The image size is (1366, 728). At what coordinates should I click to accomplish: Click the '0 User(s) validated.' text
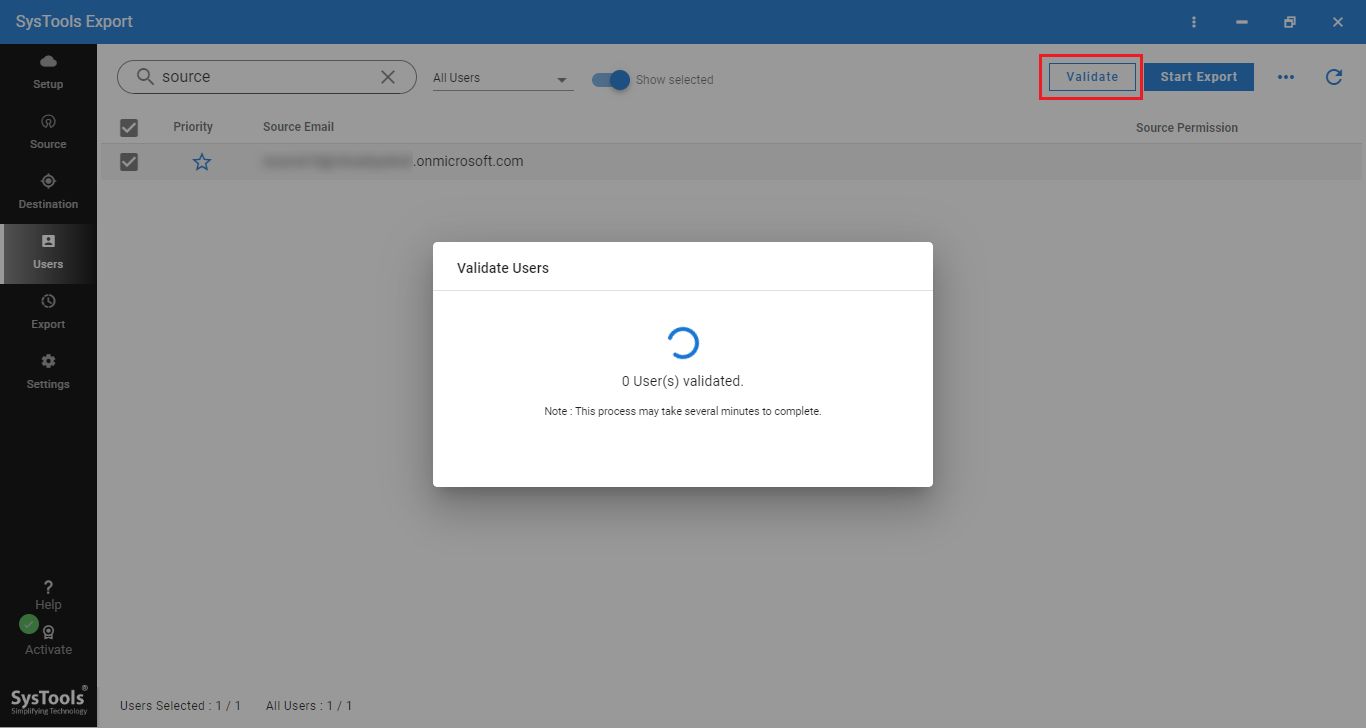click(683, 381)
